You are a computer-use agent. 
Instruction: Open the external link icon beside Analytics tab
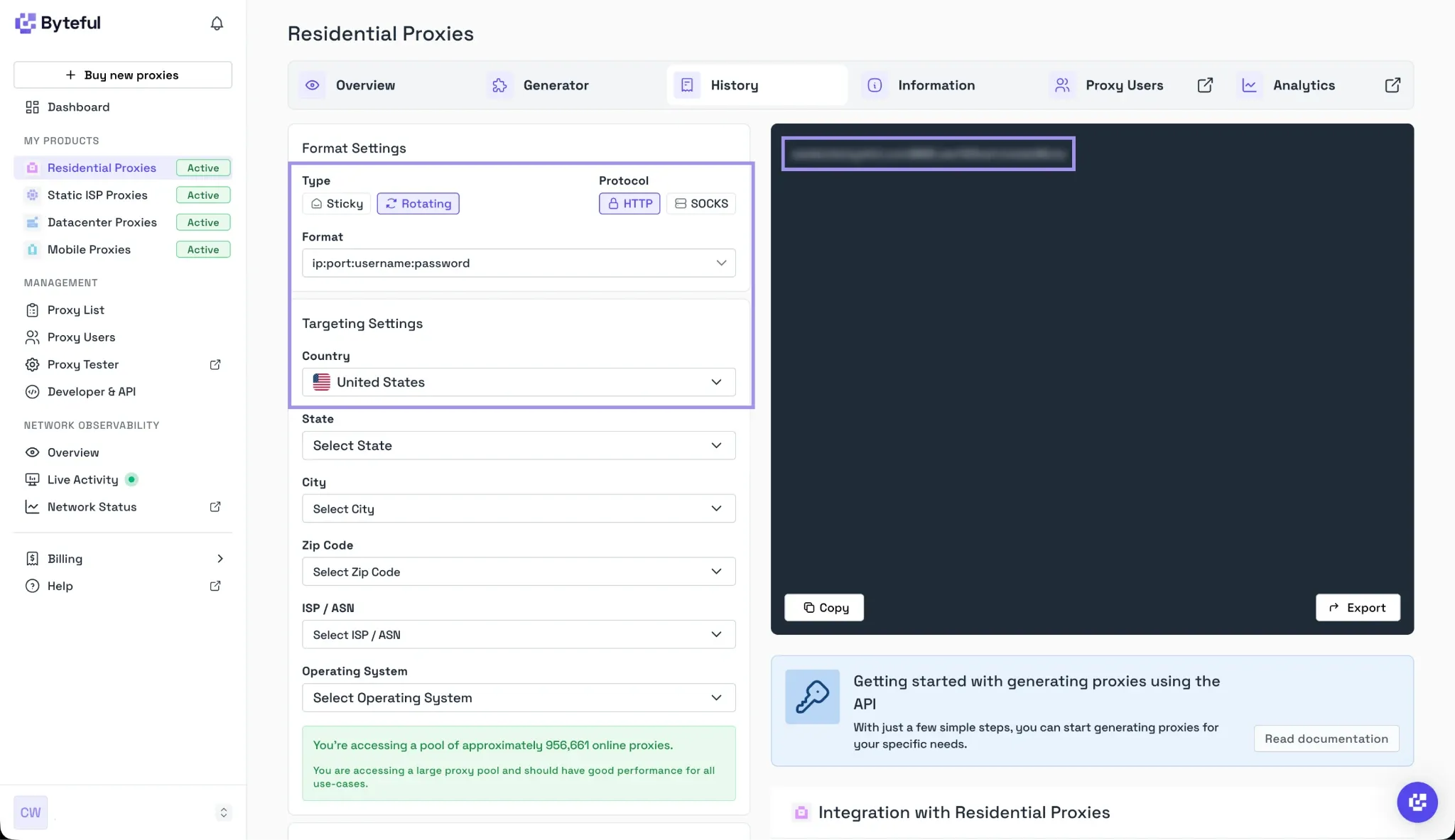click(x=1392, y=85)
